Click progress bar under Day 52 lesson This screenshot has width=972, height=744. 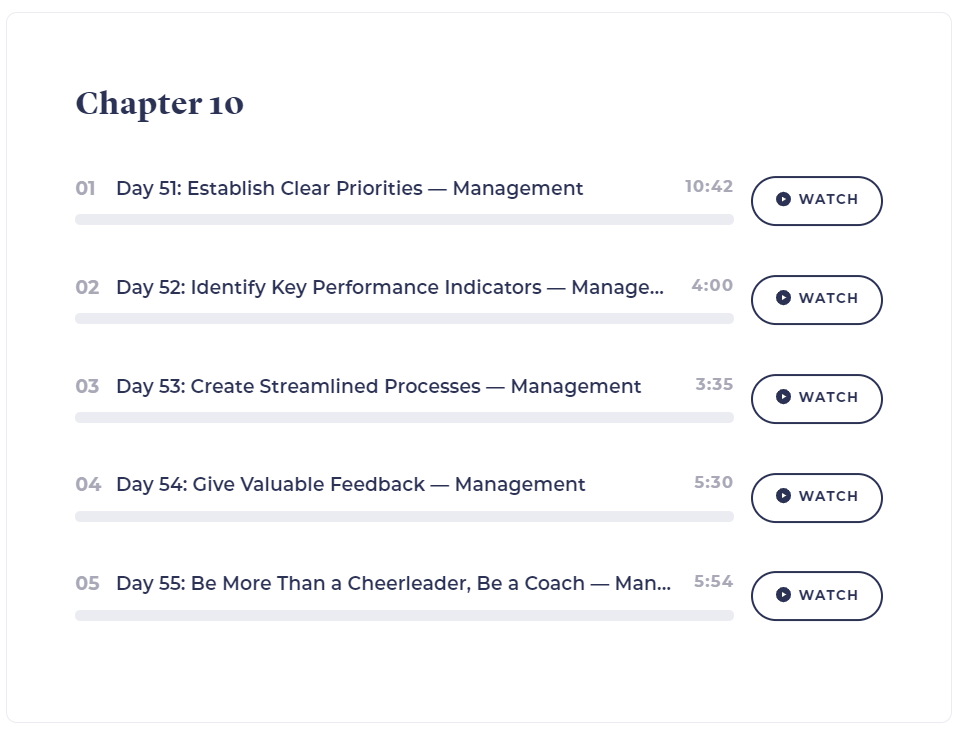tap(404, 319)
